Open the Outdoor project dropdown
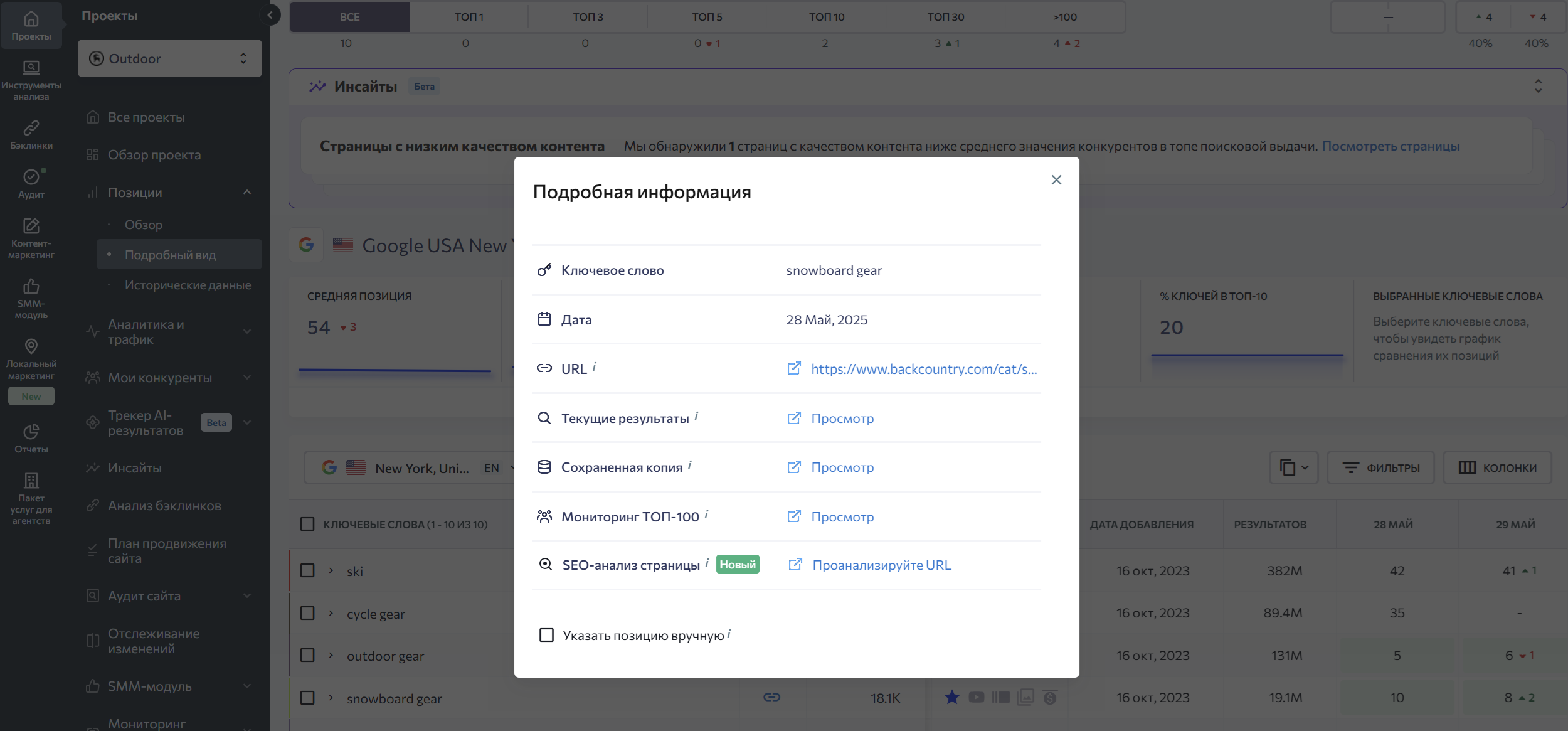Image resolution: width=1568 pixels, height=731 pixels. click(x=169, y=58)
